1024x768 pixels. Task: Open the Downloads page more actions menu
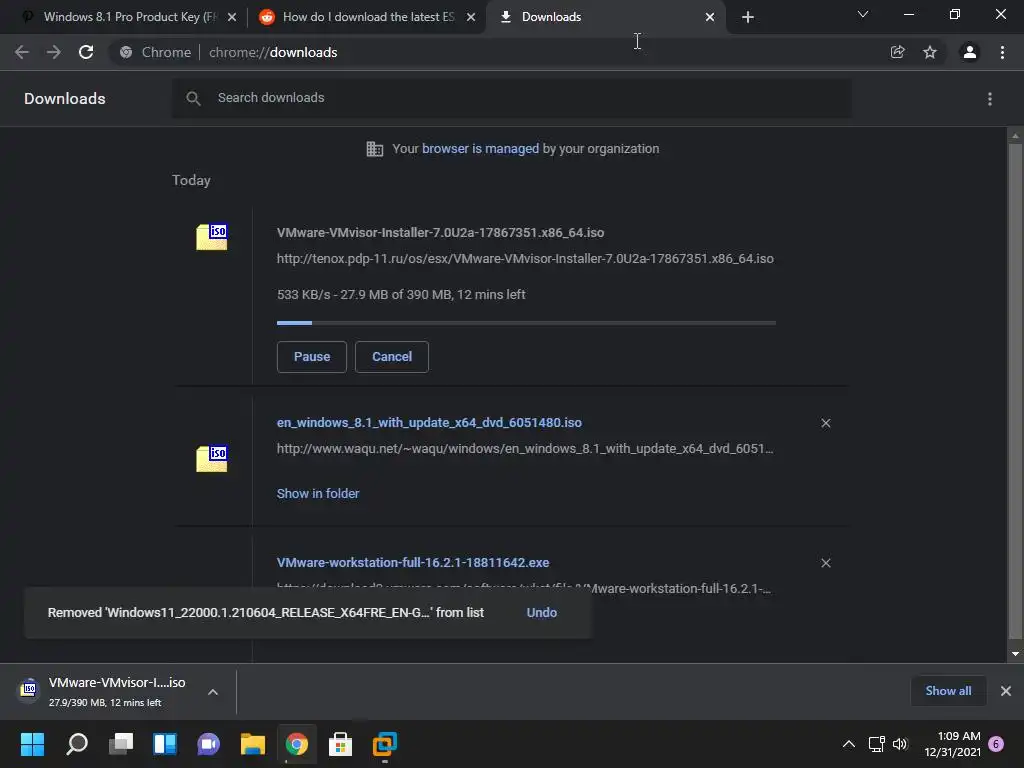(x=990, y=99)
